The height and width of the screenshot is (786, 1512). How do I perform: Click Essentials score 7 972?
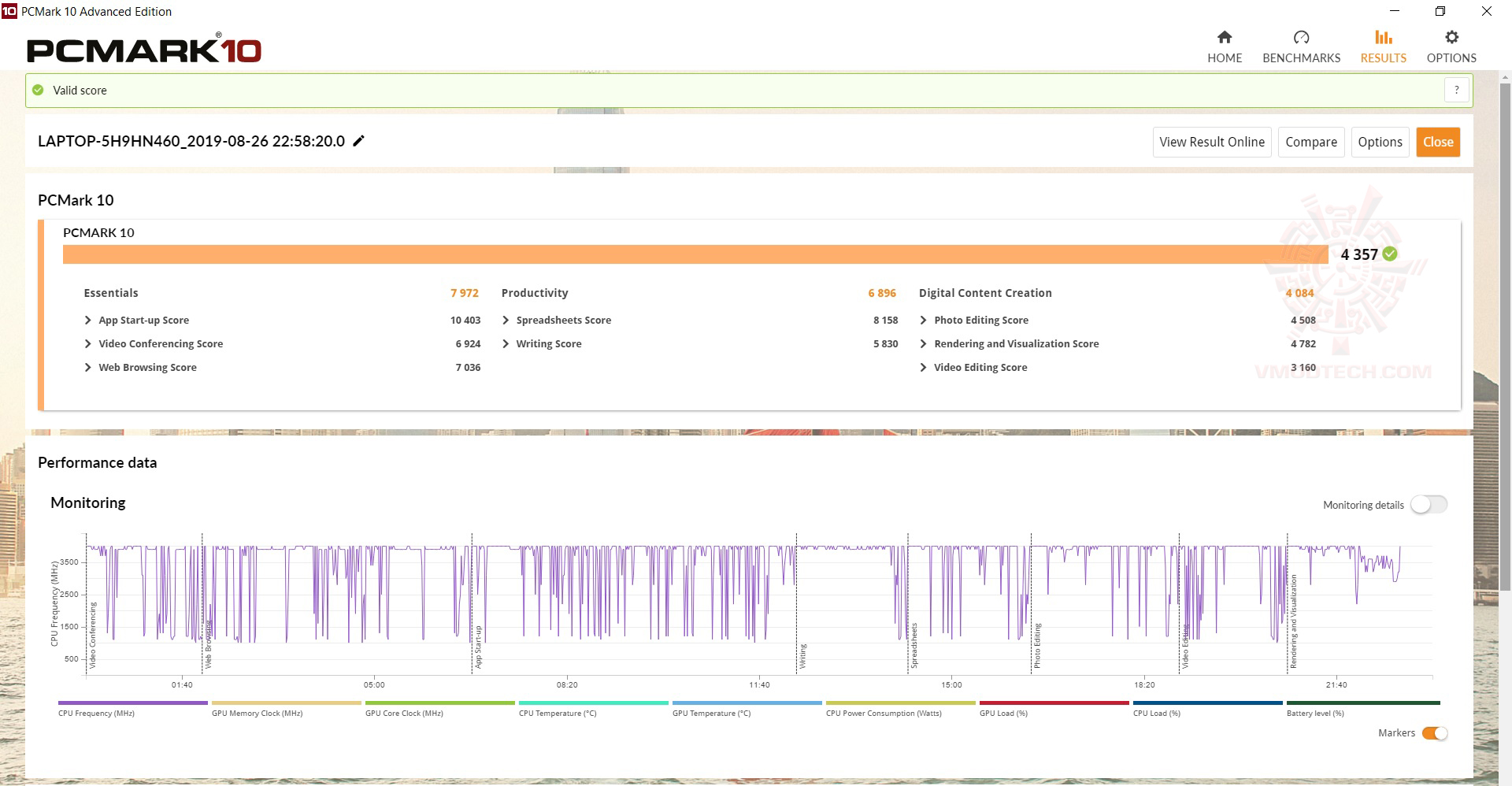(465, 293)
